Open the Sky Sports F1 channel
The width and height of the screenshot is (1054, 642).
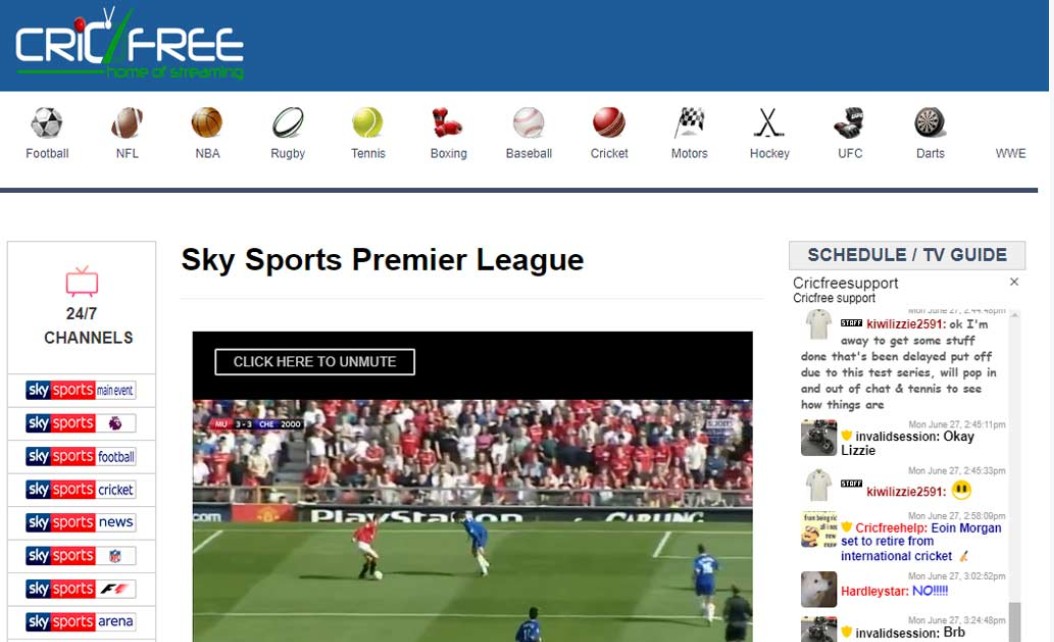coord(81,589)
